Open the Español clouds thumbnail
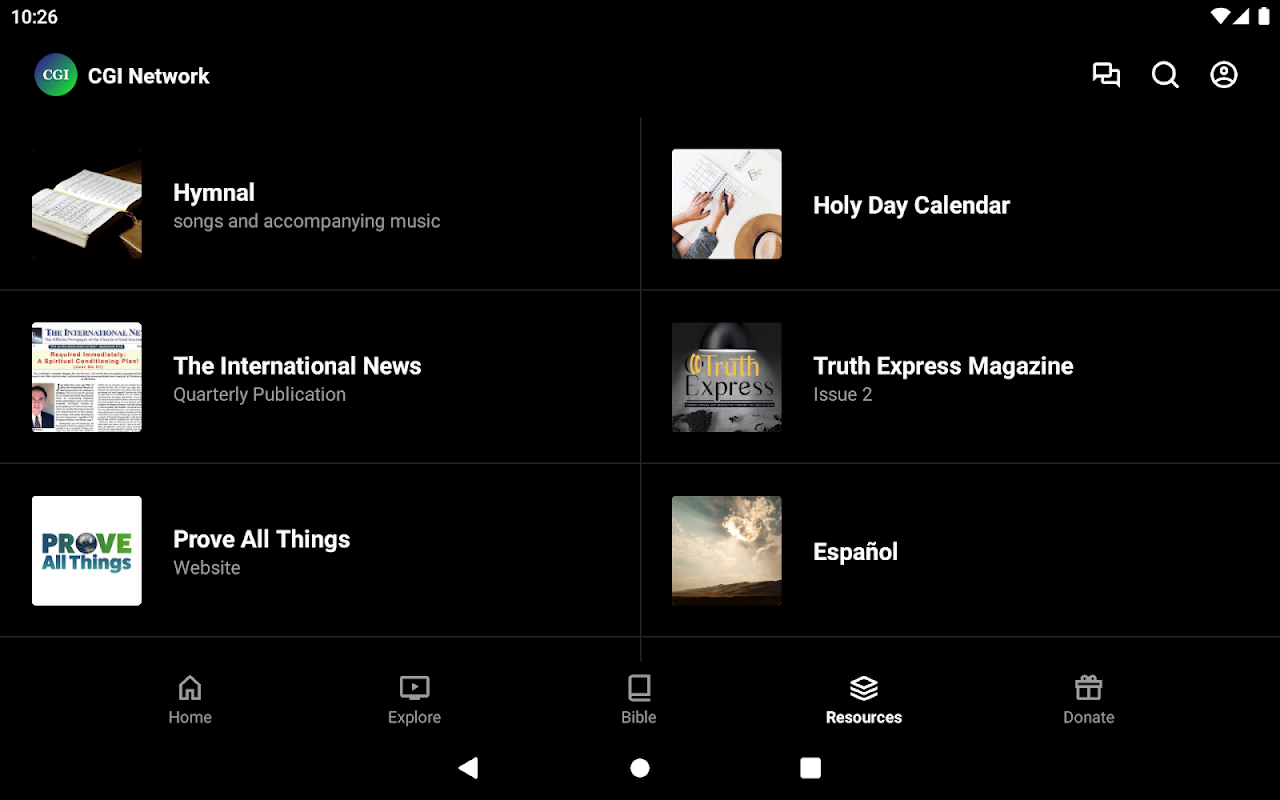The height and width of the screenshot is (800, 1280). (x=727, y=551)
